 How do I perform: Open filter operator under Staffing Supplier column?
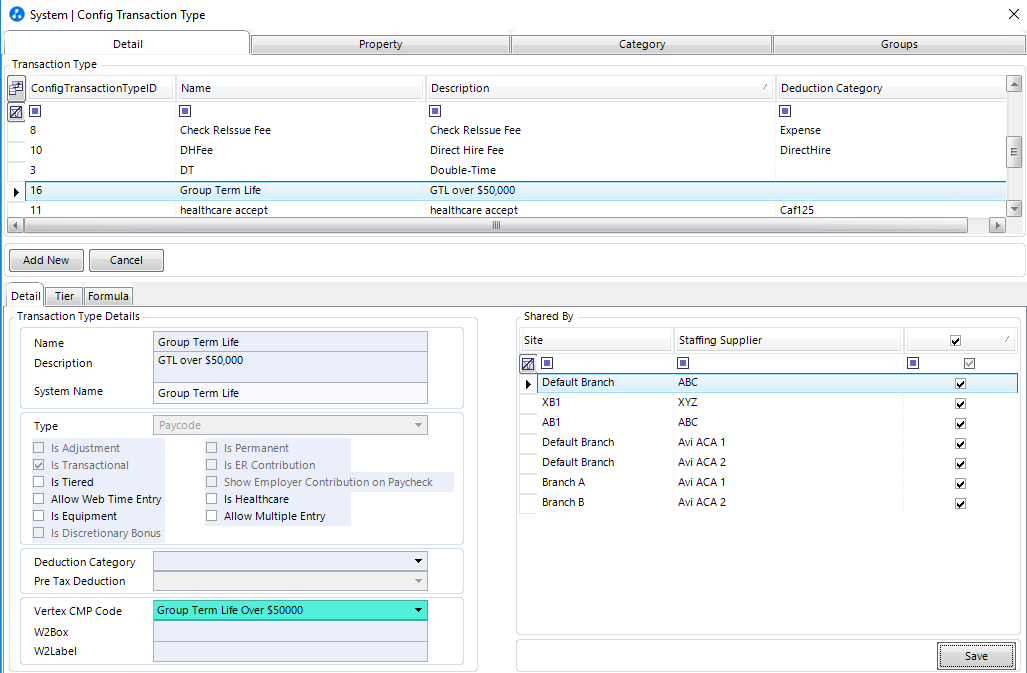(x=683, y=363)
